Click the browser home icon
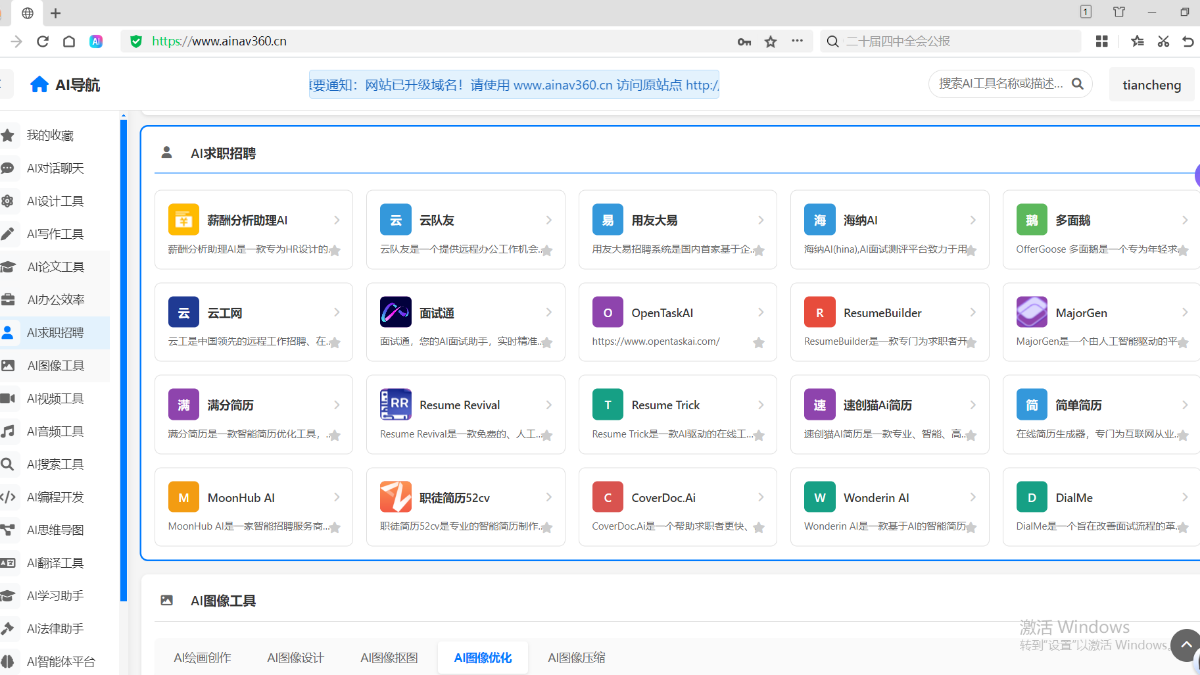Image resolution: width=1200 pixels, height=675 pixels. click(69, 41)
